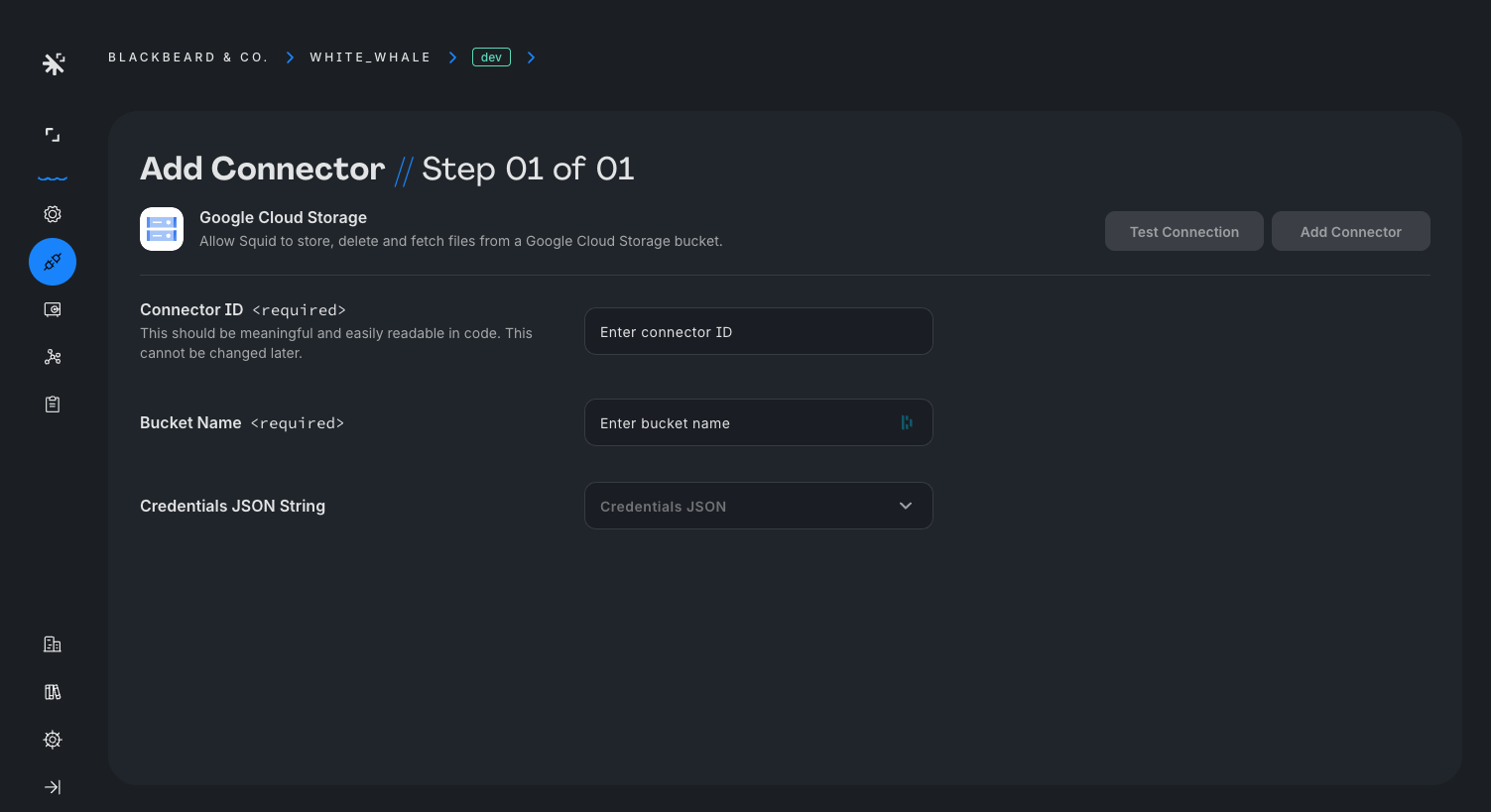Click BLACKBEARD & CO. breadcrumb
The image size is (1491, 812).
[188, 58]
